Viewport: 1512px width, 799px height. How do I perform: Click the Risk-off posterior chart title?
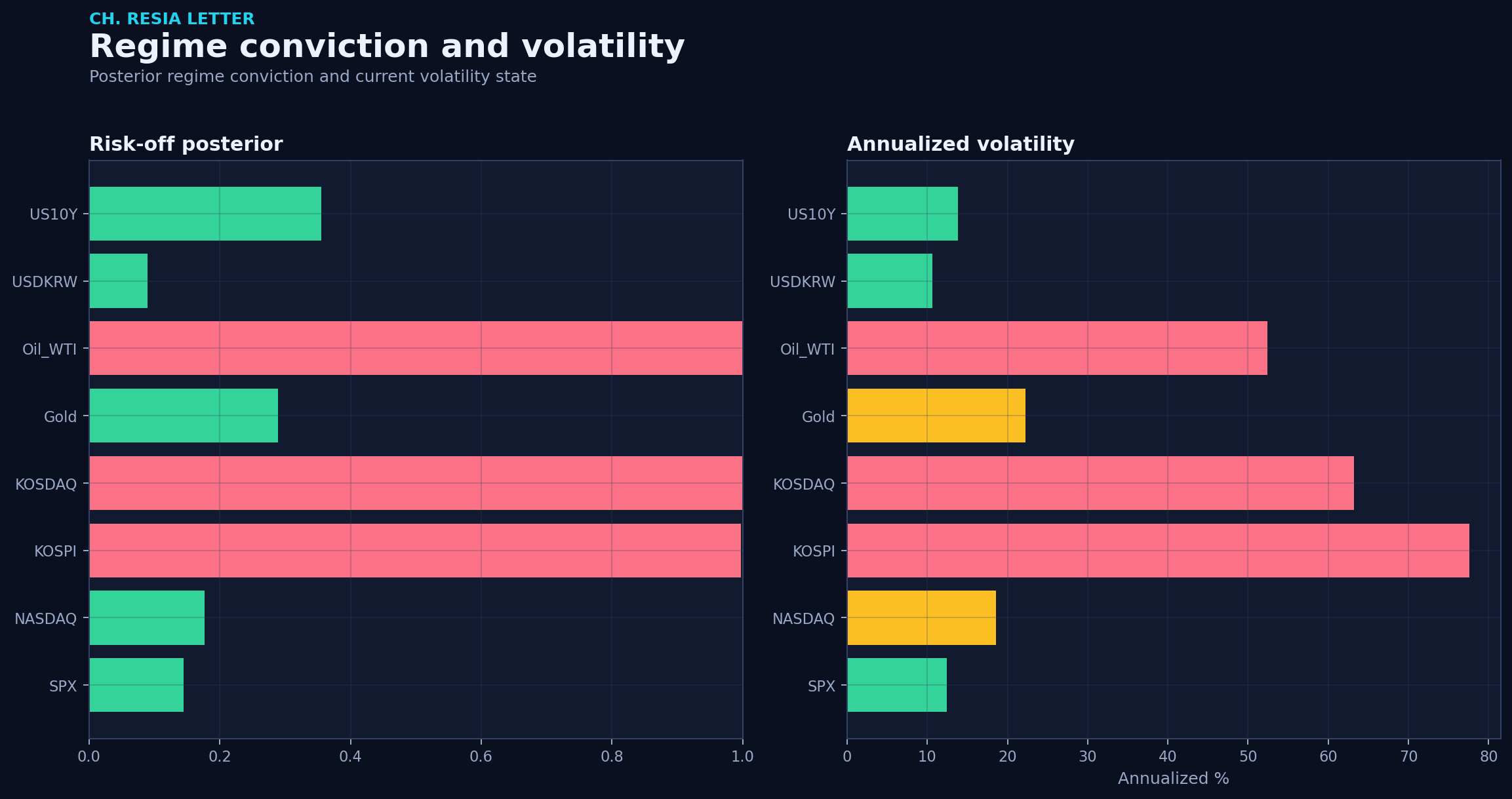coord(186,144)
